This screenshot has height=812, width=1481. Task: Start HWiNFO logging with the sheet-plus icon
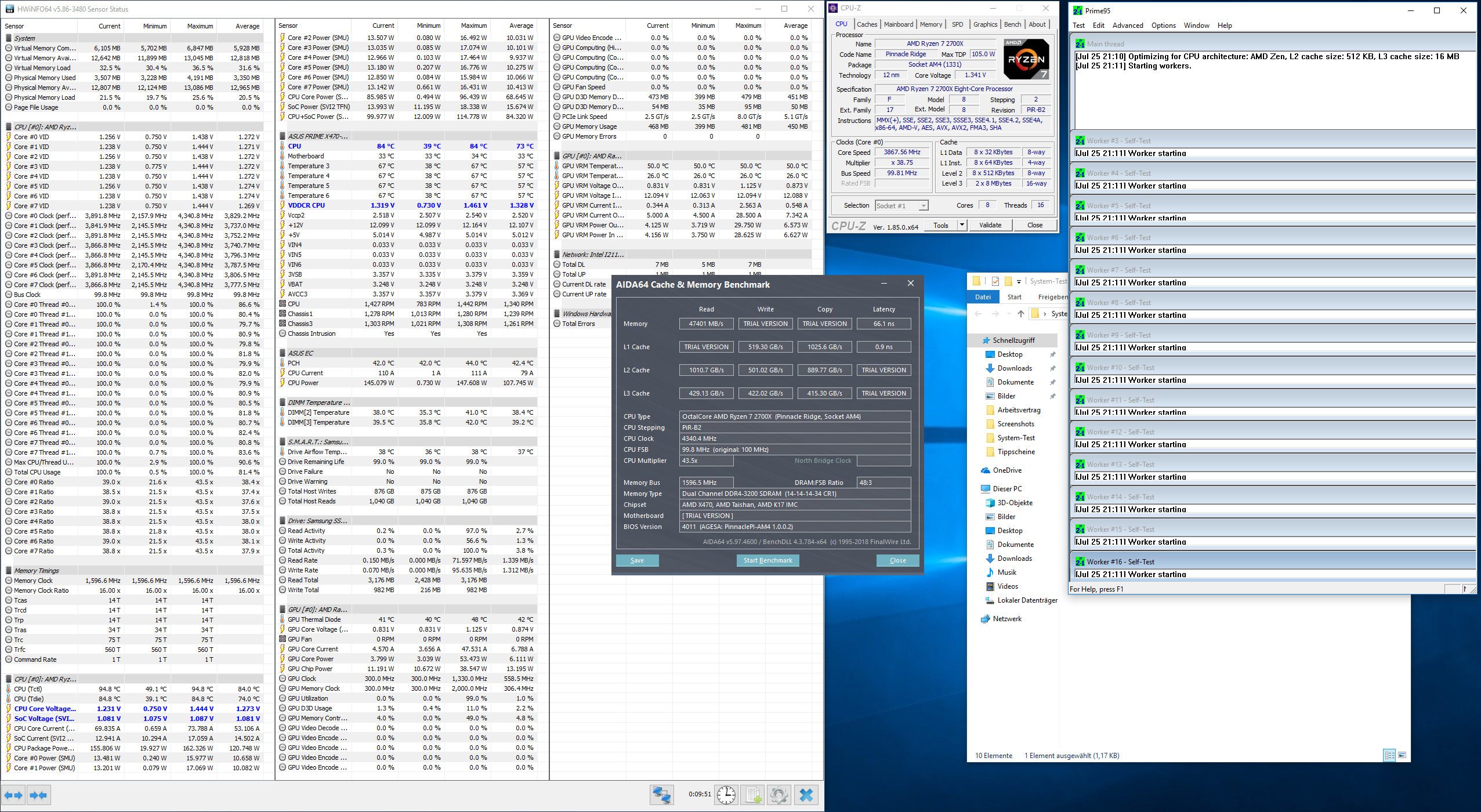(752, 795)
